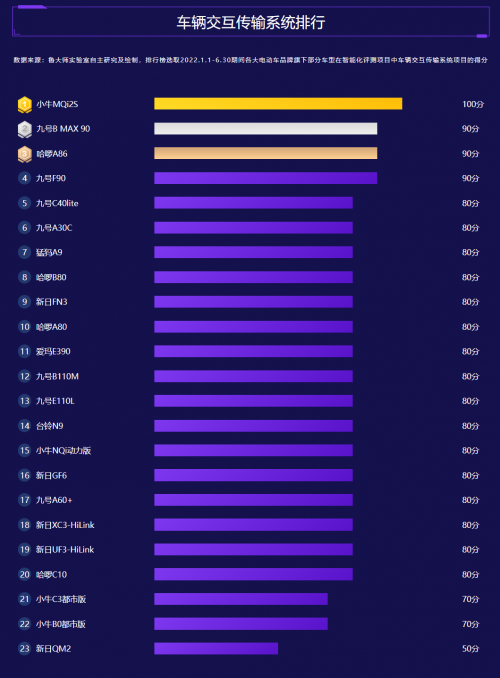Click the gold rank 1 medal icon
The width and height of the screenshot is (500, 678).
pos(25,104)
